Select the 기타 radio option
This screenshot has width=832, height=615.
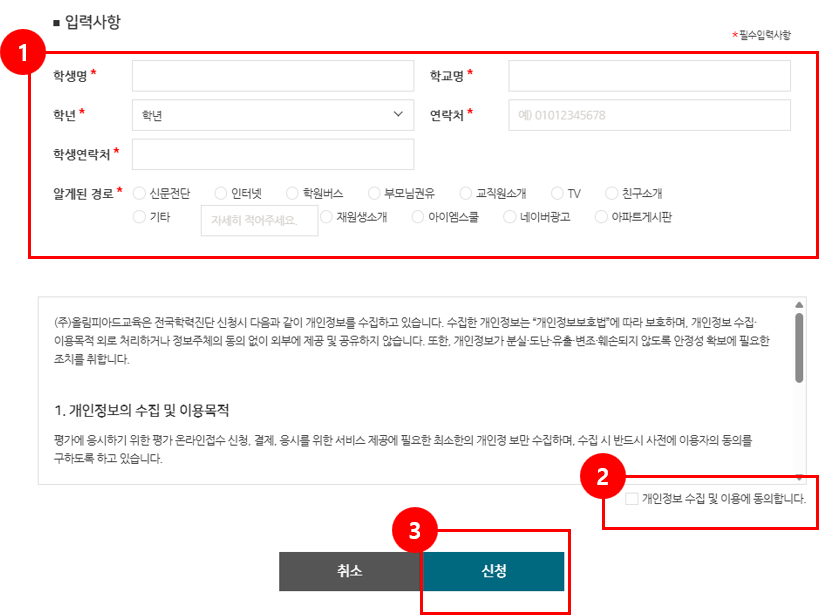coord(139,217)
